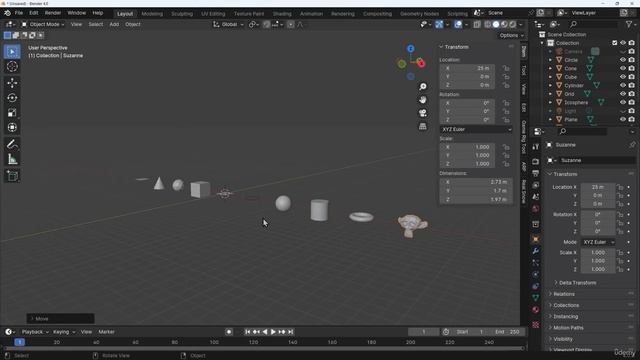Open the Object Mode dropdown
This screenshot has width=640, height=360.
[x=42, y=24]
